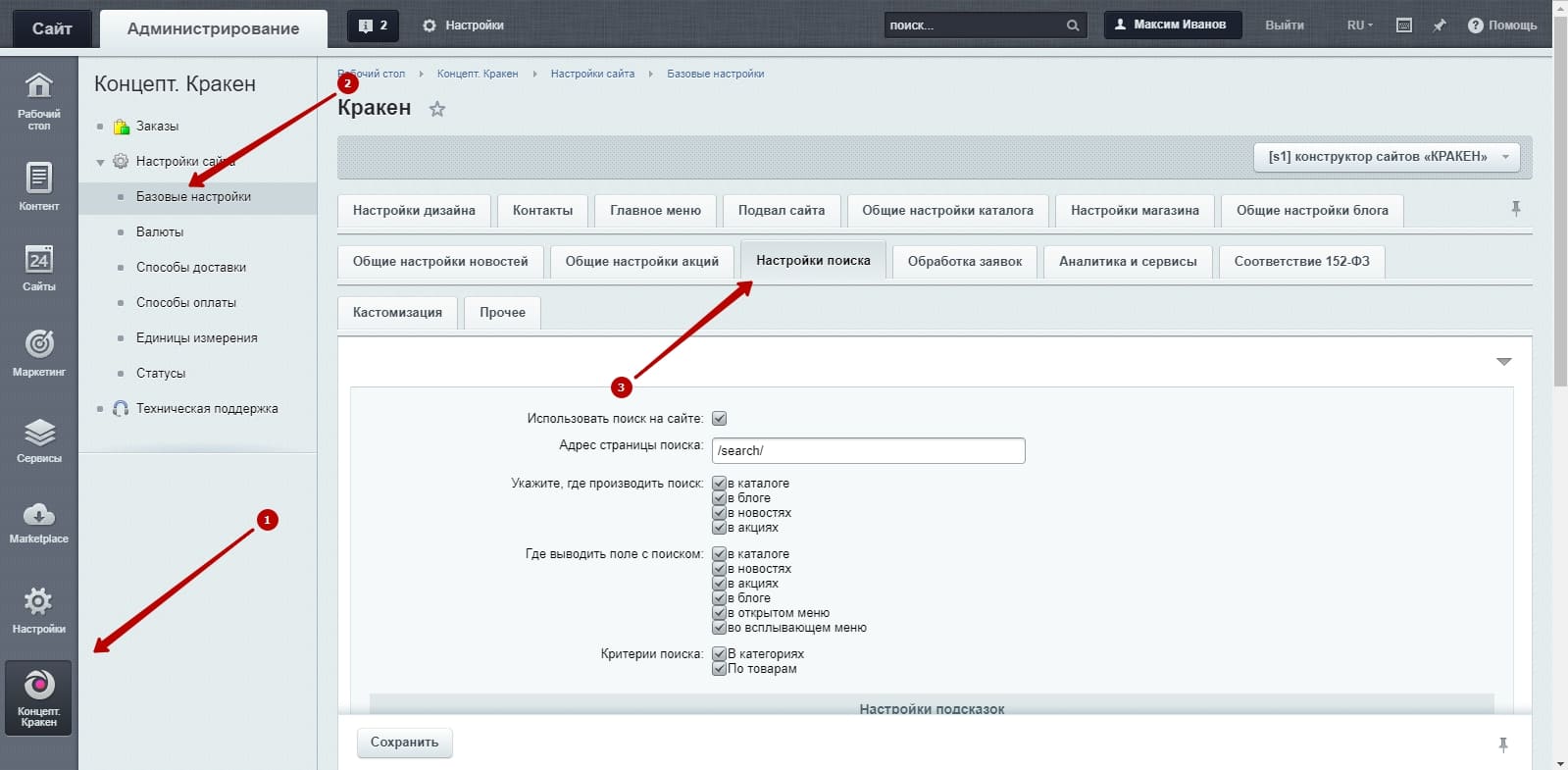Viewport: 1568px width, 770px height.
Task: Open the Настройки sidebar section
Action: (x=38, y=609)
